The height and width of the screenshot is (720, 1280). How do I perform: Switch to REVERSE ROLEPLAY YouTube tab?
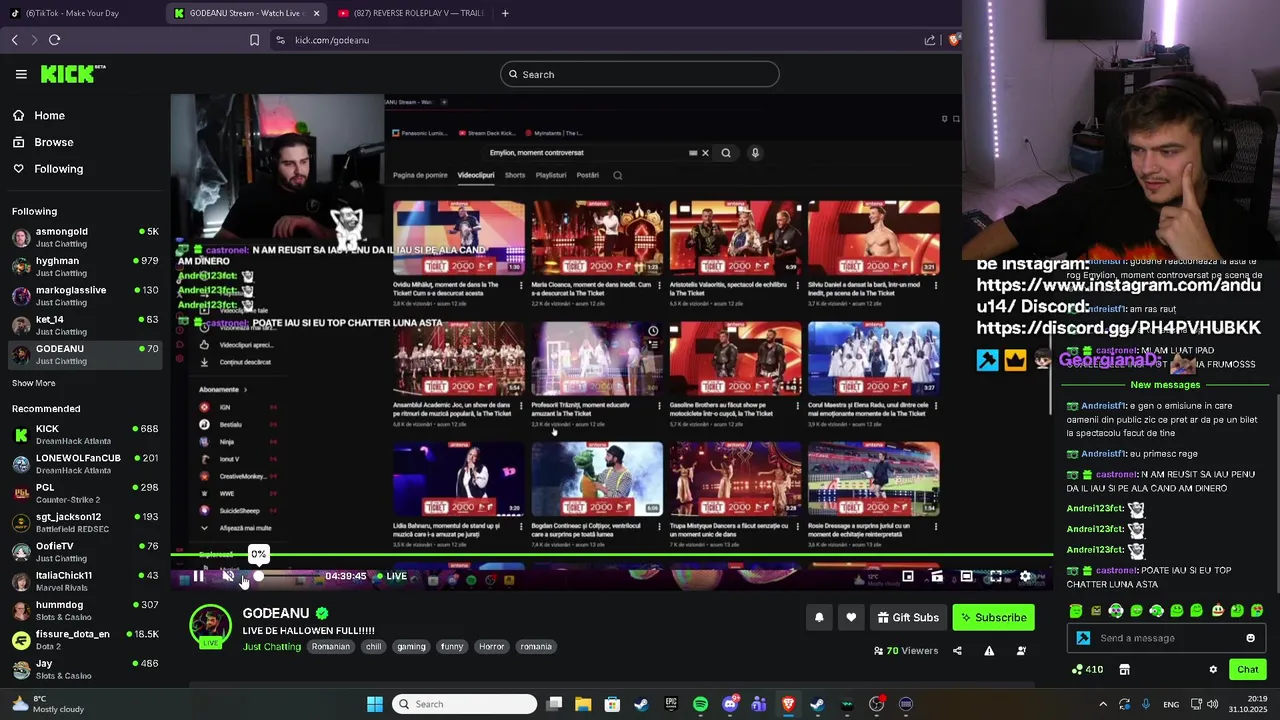[x=410, y=13]
